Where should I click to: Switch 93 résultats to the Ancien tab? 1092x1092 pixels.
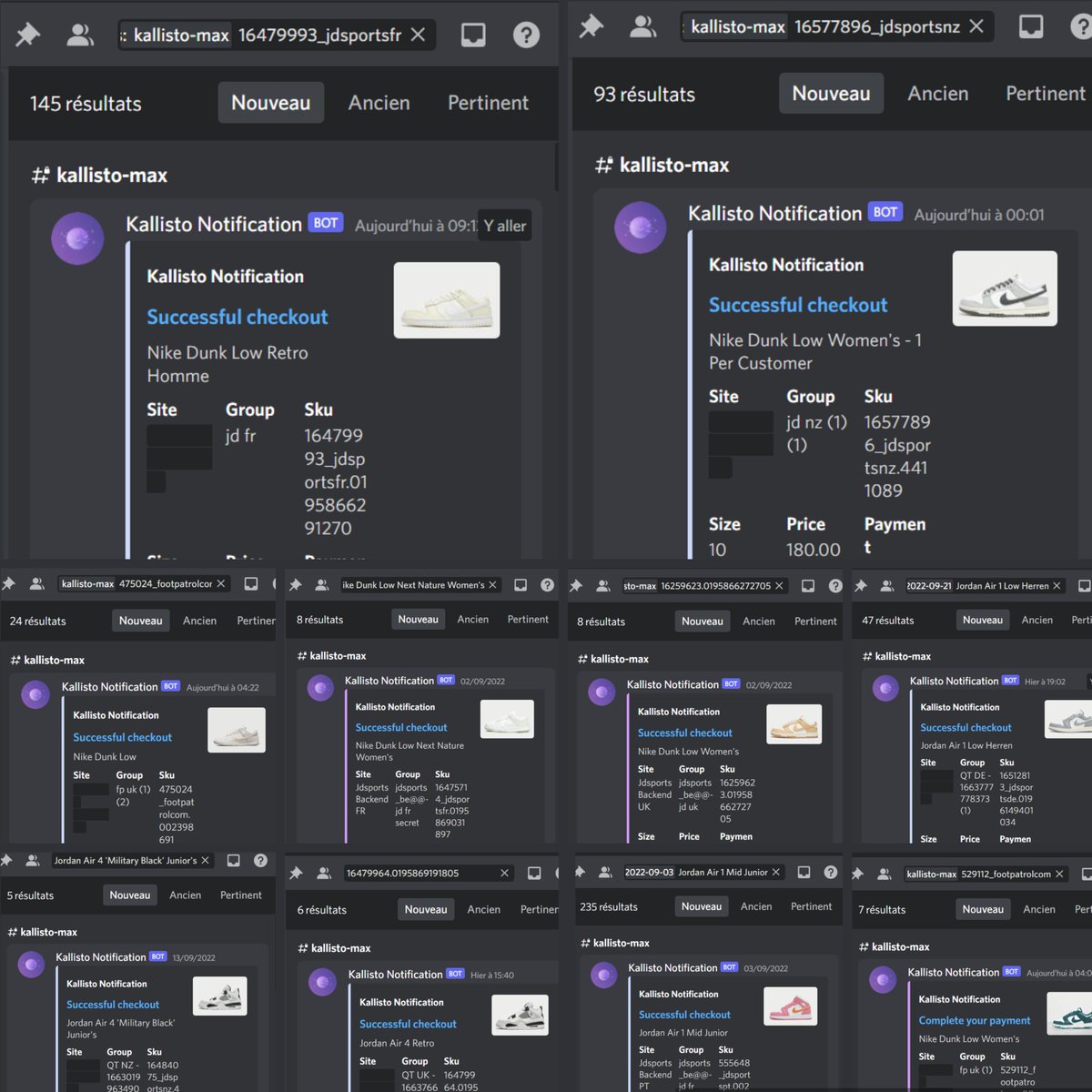pos(937,93)
